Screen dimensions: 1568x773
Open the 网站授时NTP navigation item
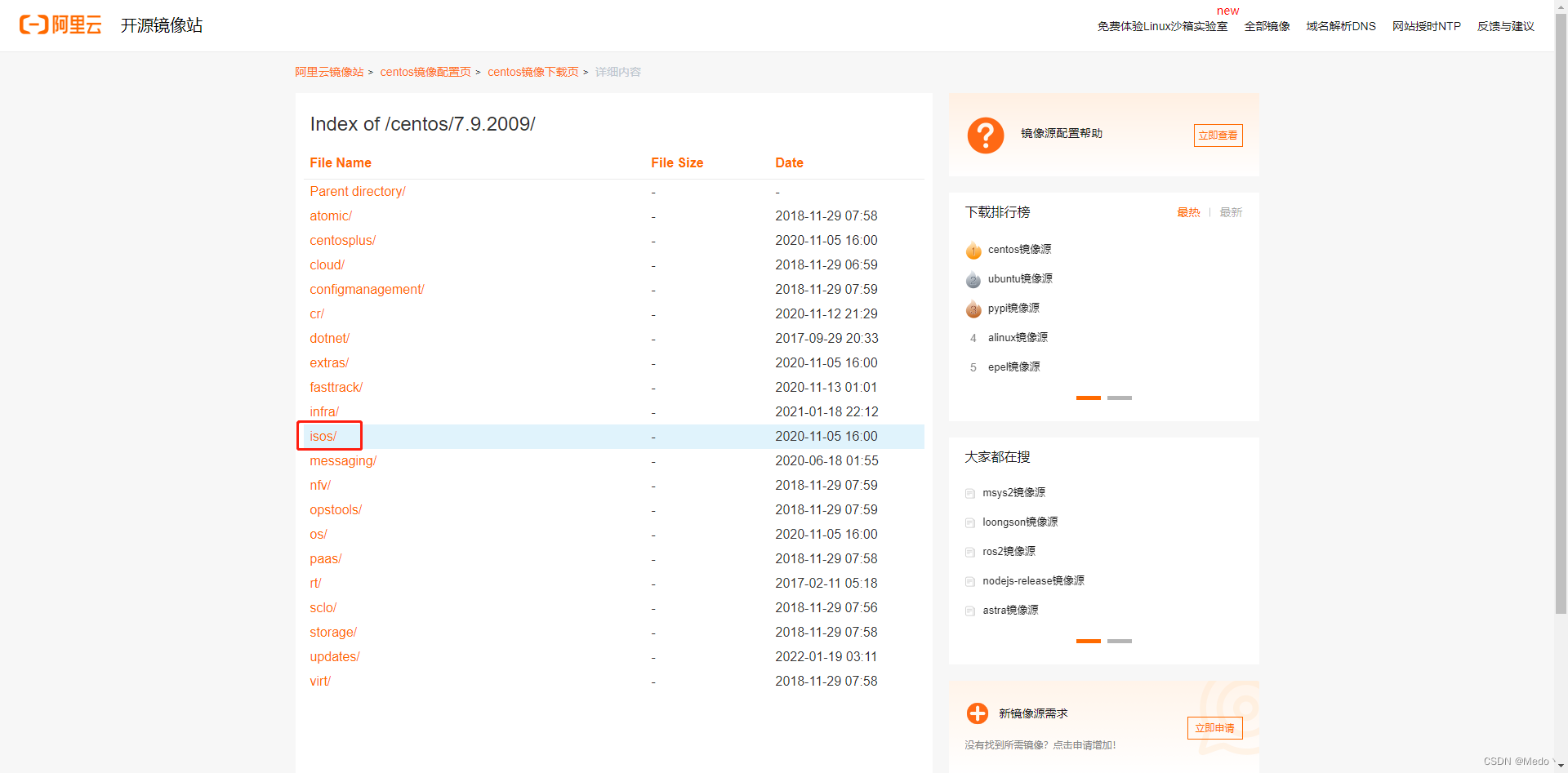pos(1427,26)
